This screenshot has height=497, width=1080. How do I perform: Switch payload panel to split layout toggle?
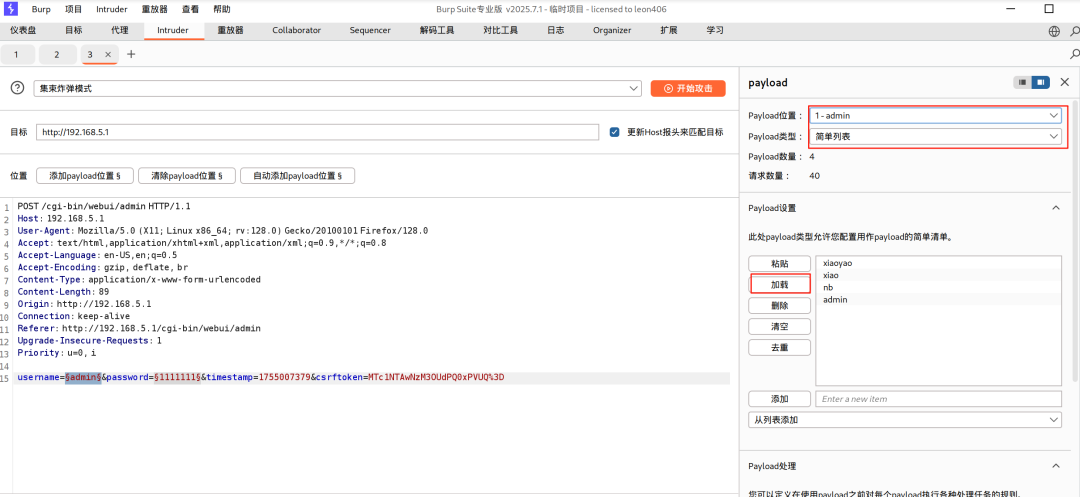coord(1040,82)
